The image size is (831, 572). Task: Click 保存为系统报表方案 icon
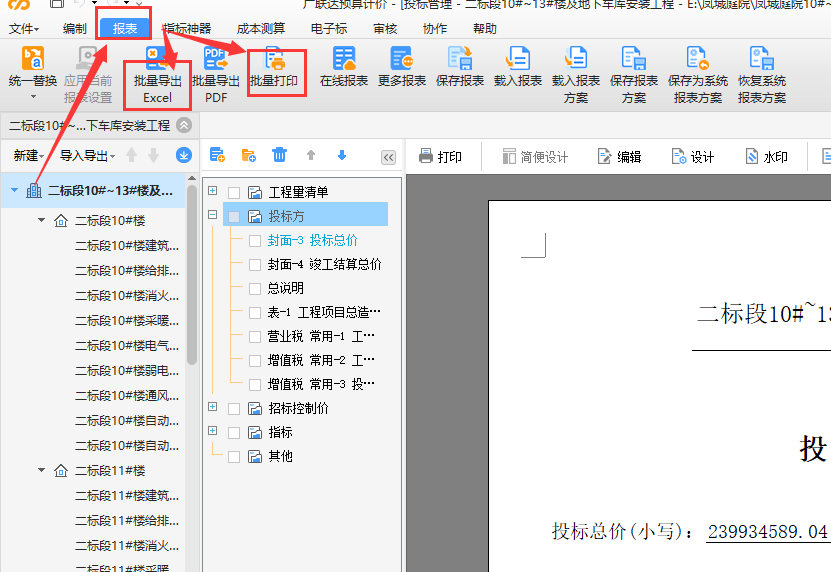click(x=697, y=58)
